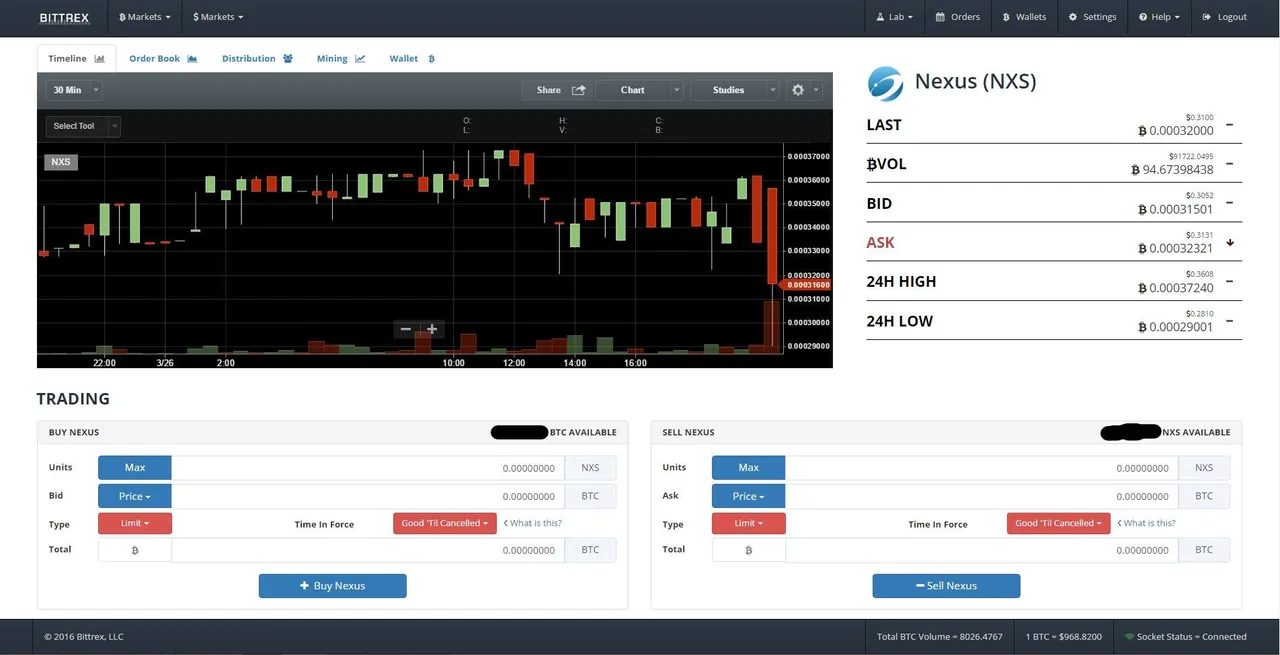The image size is (1280, 655).
Task: Click the Nexus coin logo
Action: pos(886,84)
